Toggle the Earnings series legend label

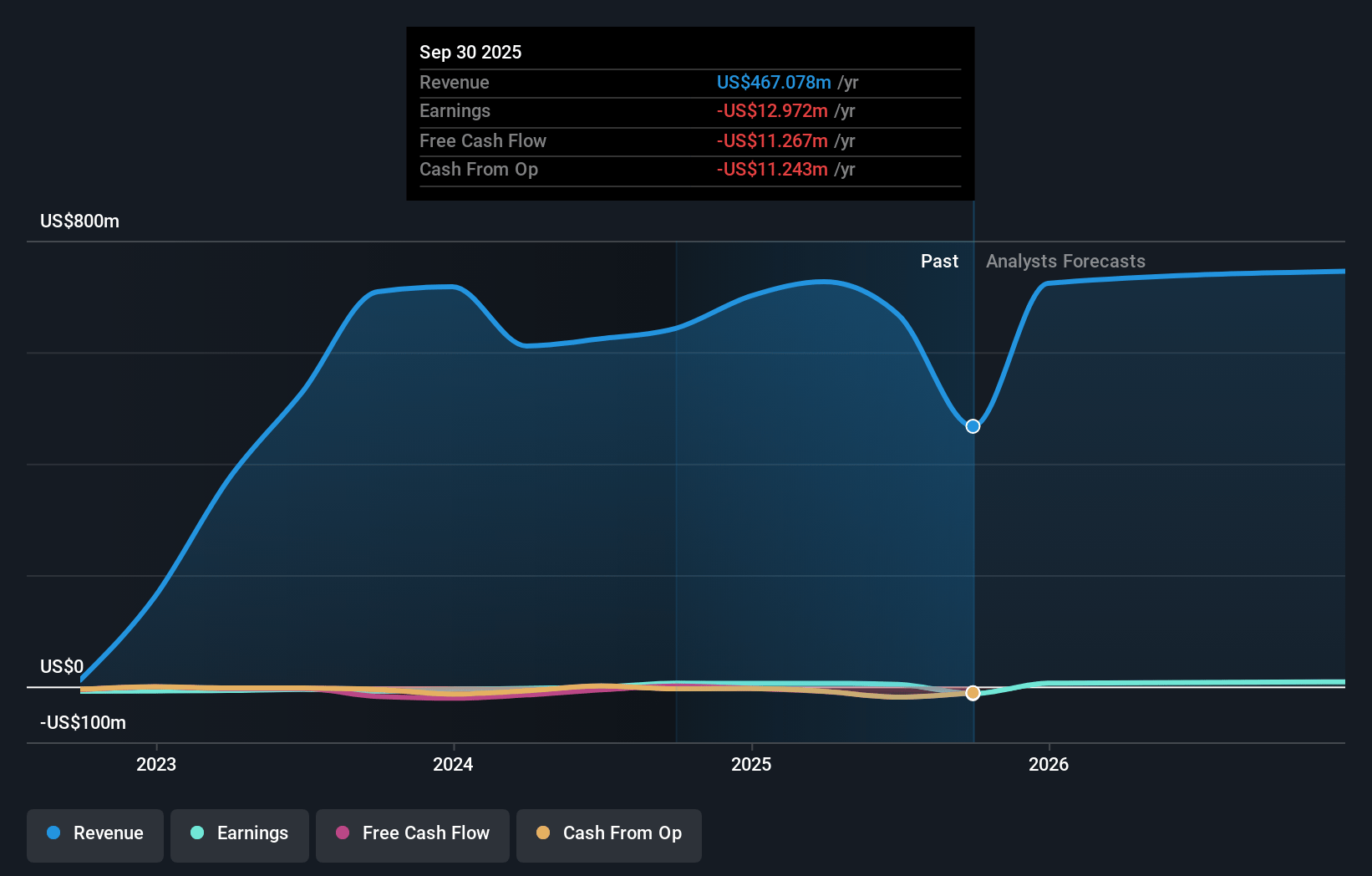[x=252, y=833]
